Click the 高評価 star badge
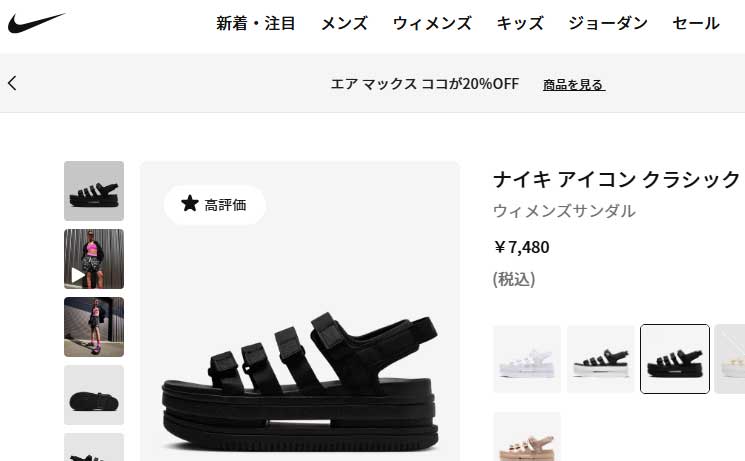745x461 pixels. pyautogui.click(x=214, y=205)
